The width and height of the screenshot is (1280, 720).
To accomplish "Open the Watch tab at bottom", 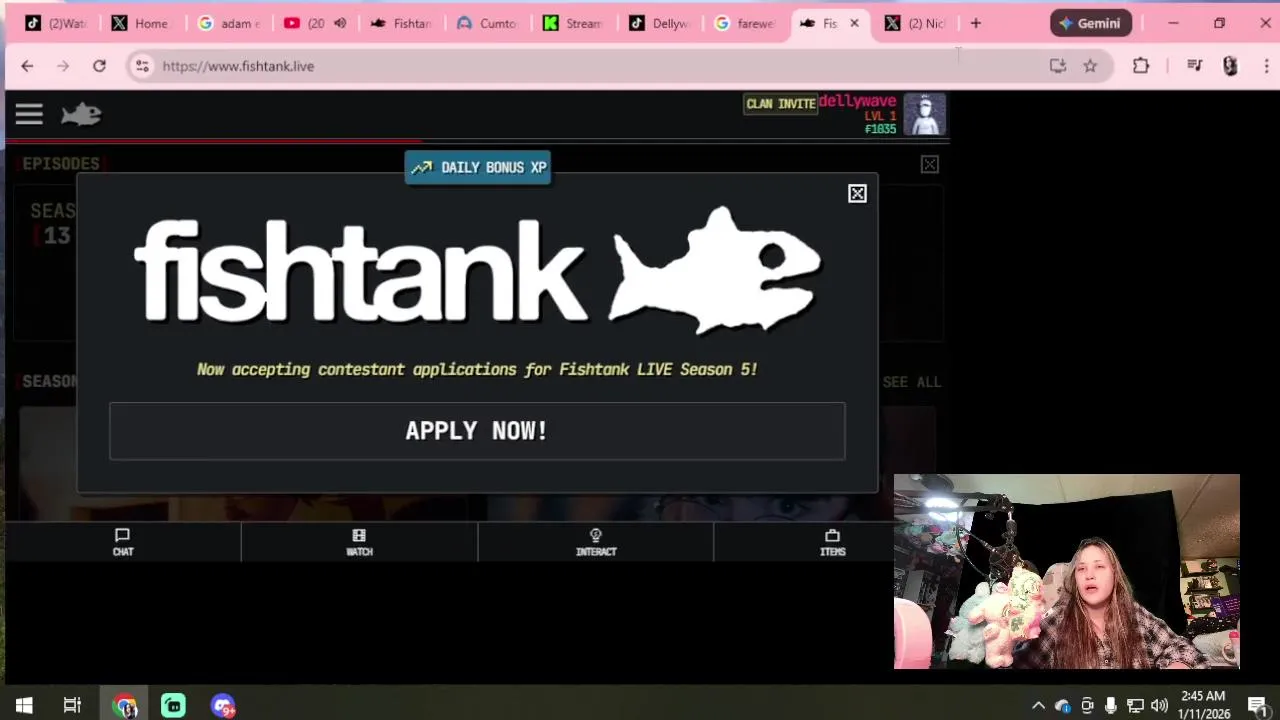I will [x=359, y=542].
